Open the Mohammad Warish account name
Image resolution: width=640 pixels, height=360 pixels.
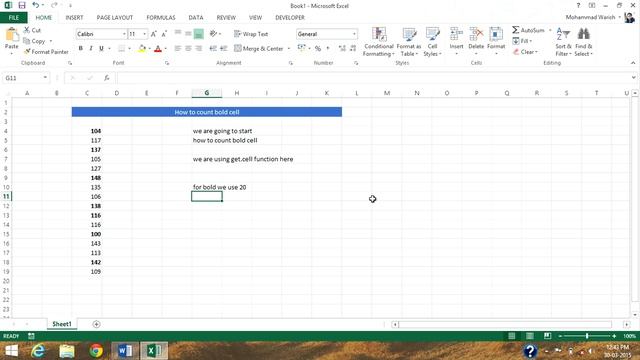click(590, 17)
